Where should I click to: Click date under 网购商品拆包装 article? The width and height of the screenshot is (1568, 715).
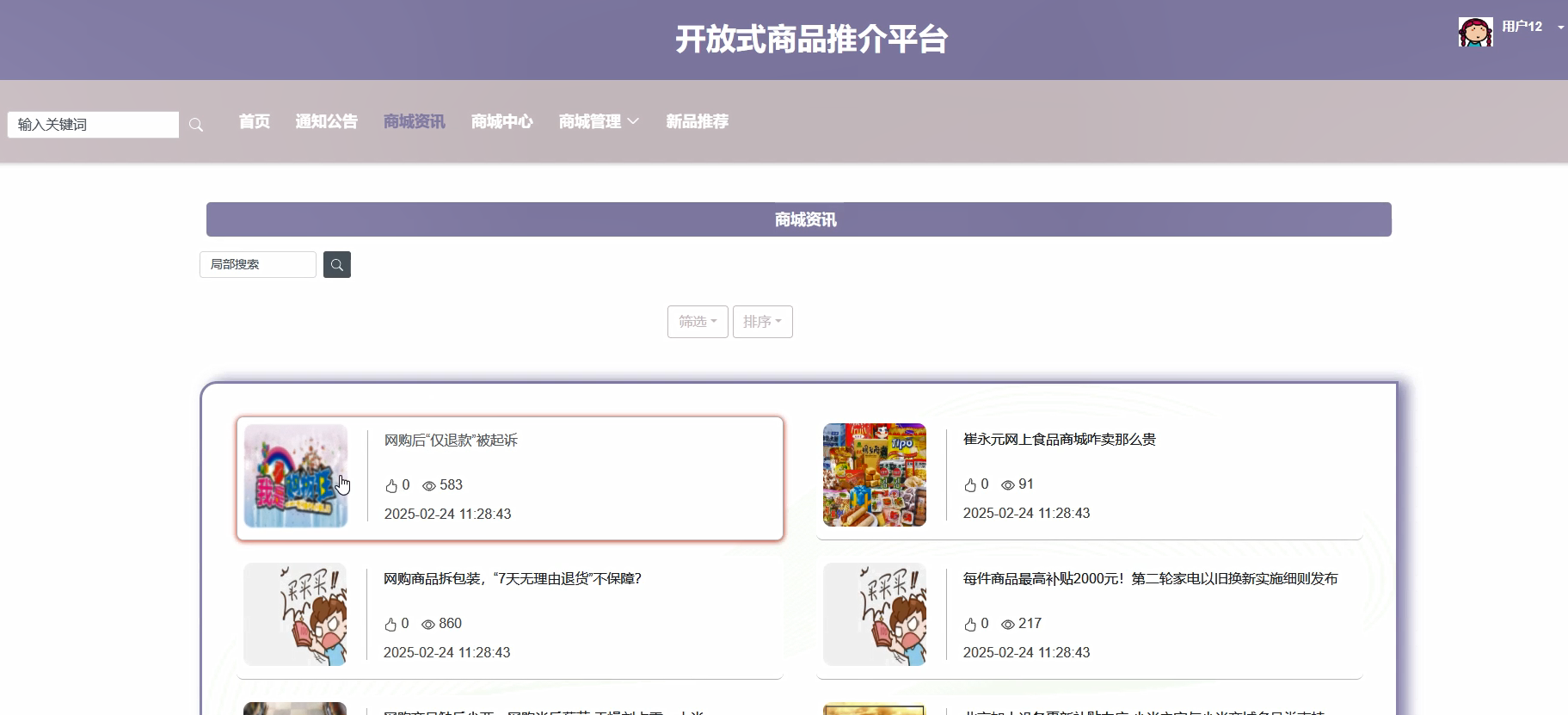(x=447, y=653)
